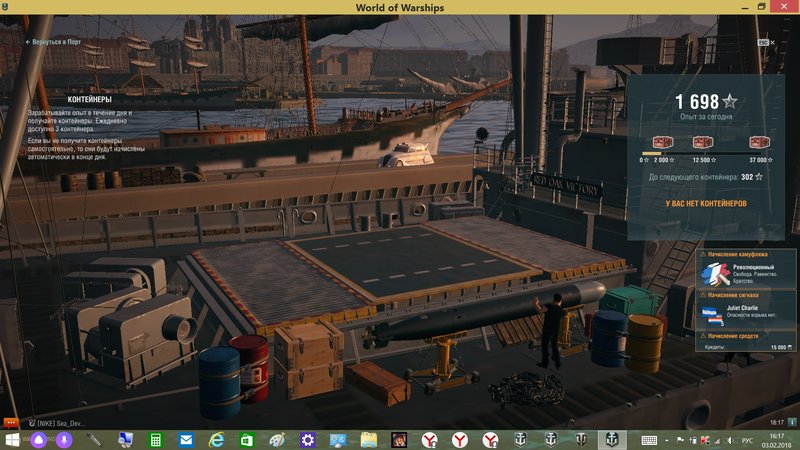This screenshot has width=800, height=450.
Task: Open the Революционный camouflage notification icon
Action: [x=715, y=274]
